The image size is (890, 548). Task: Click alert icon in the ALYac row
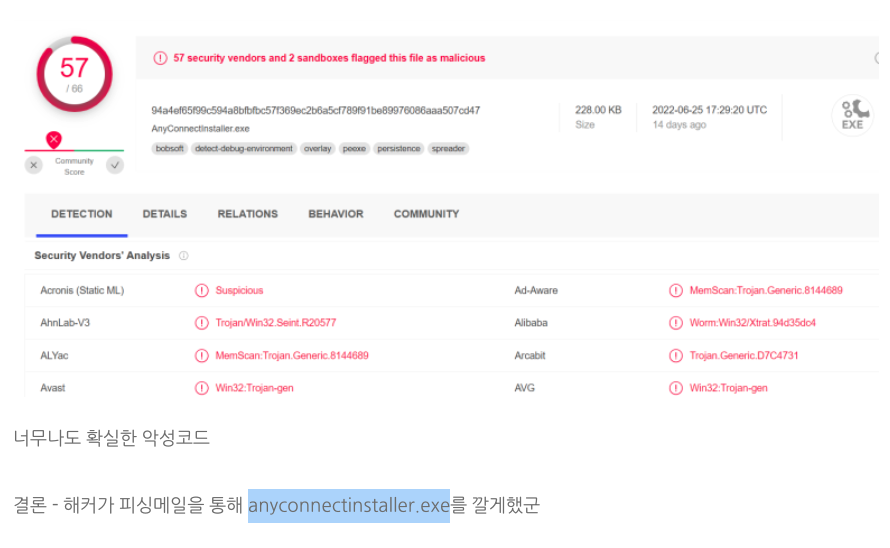[x=201, y=356]
